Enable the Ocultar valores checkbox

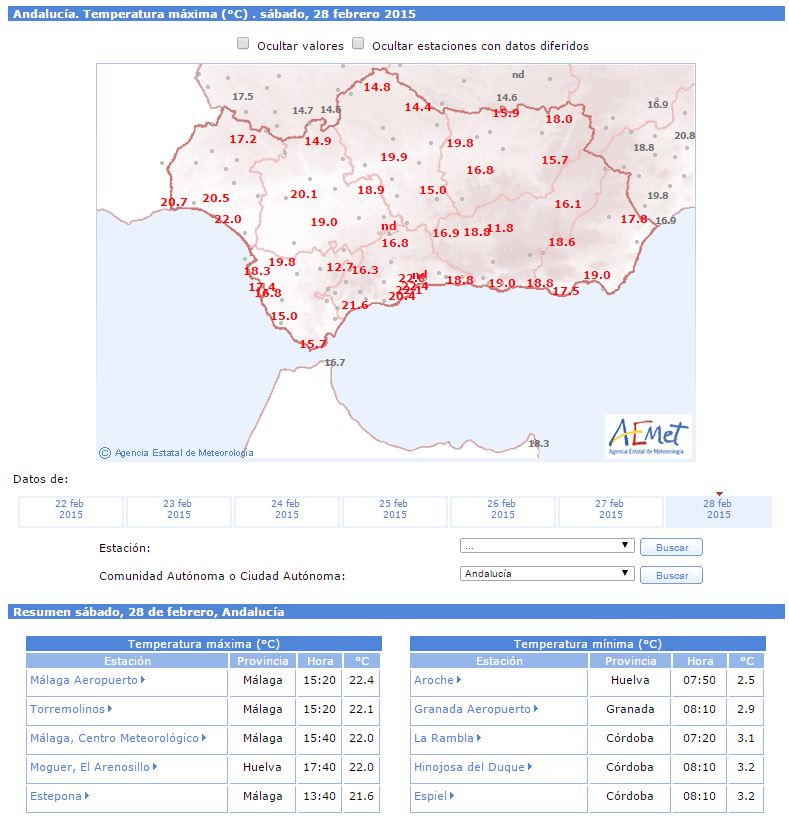pyautogui.click(x=243, y=44)
